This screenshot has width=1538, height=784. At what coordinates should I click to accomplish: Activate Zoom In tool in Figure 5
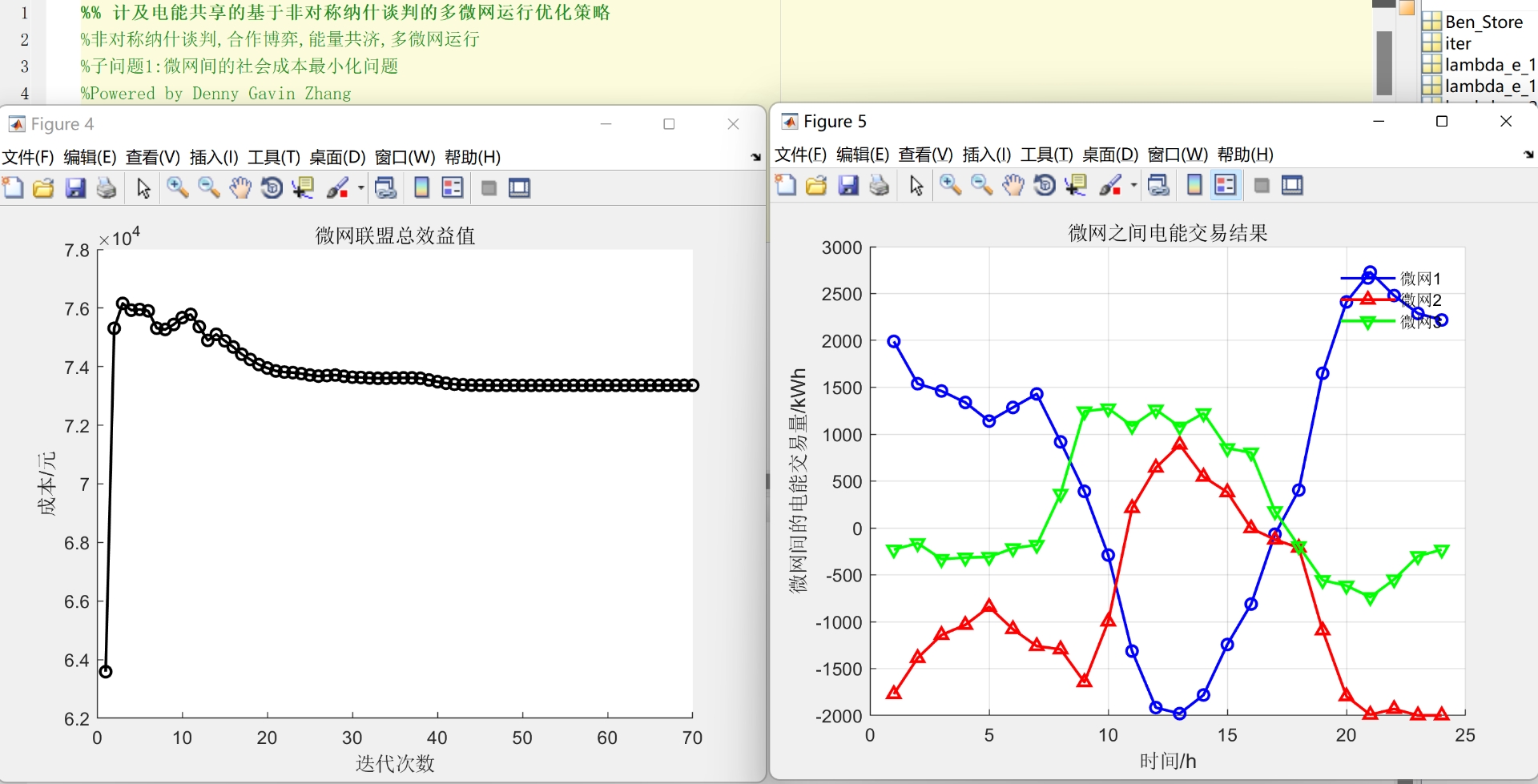pos(950,185)
